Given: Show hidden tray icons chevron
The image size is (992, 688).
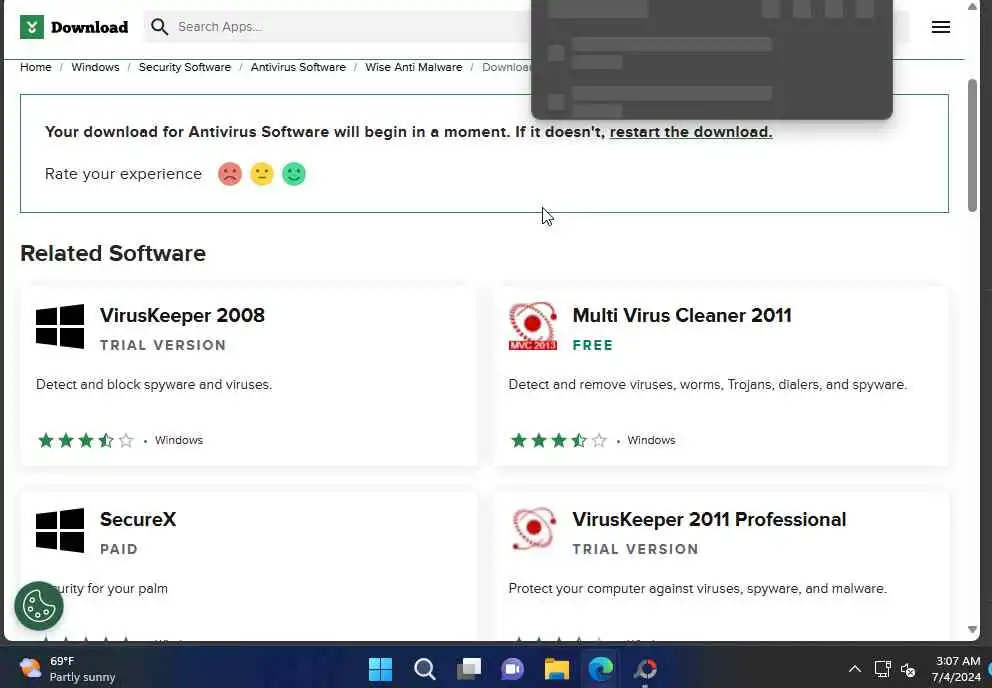Looking at the screenshot, I should click(x=855, y=668).
